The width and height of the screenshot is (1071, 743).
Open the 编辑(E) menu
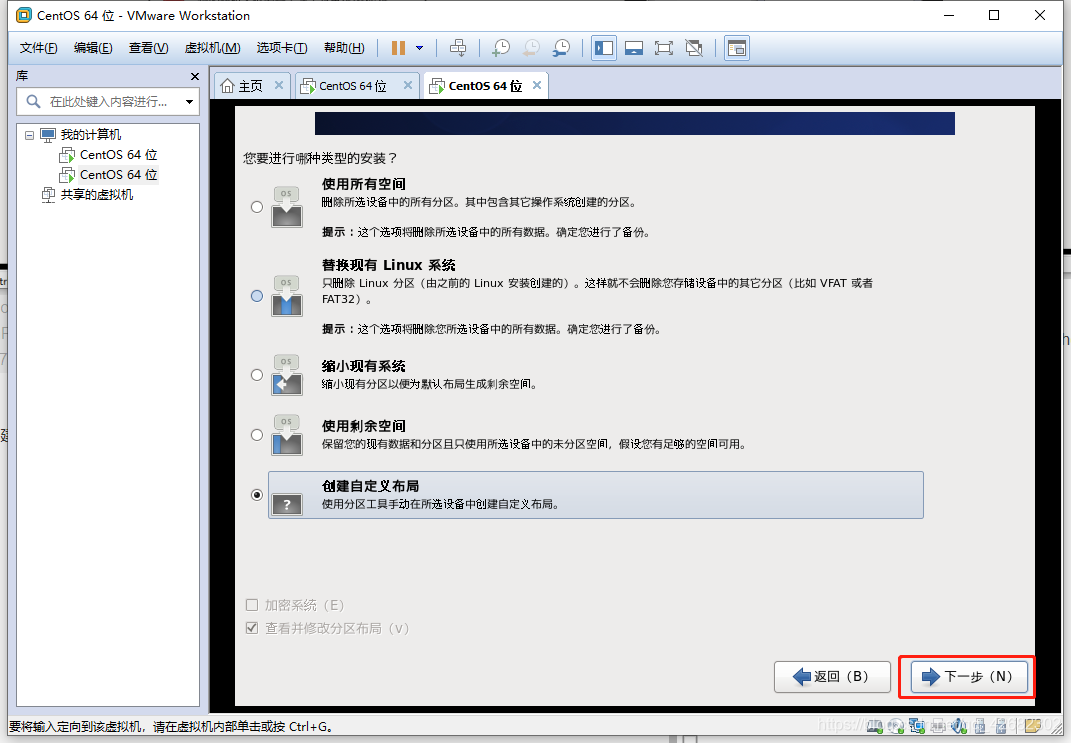[x=93, y=48]
